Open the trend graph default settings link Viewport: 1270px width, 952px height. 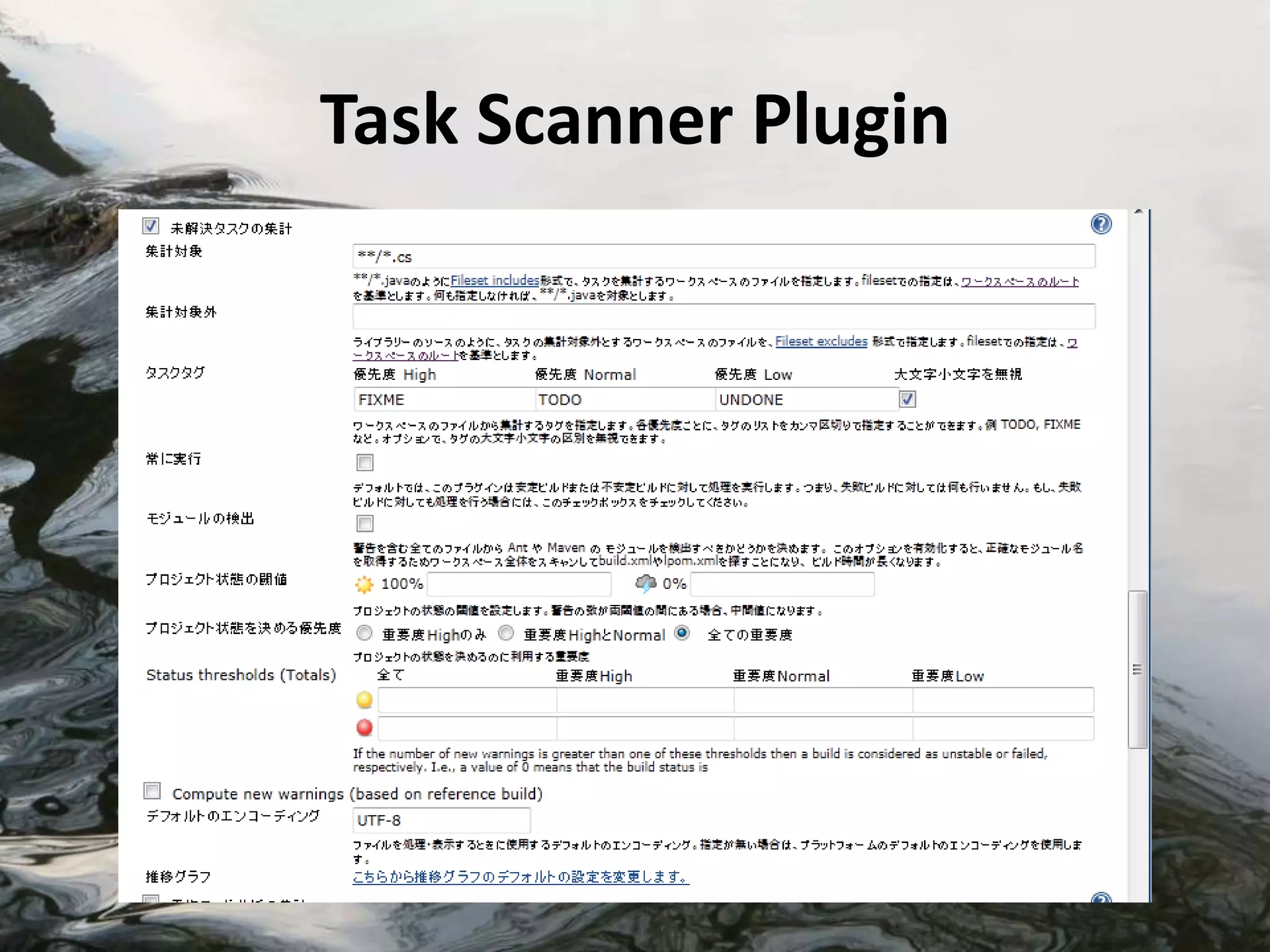pyautogui.click(x=521, y=877)
